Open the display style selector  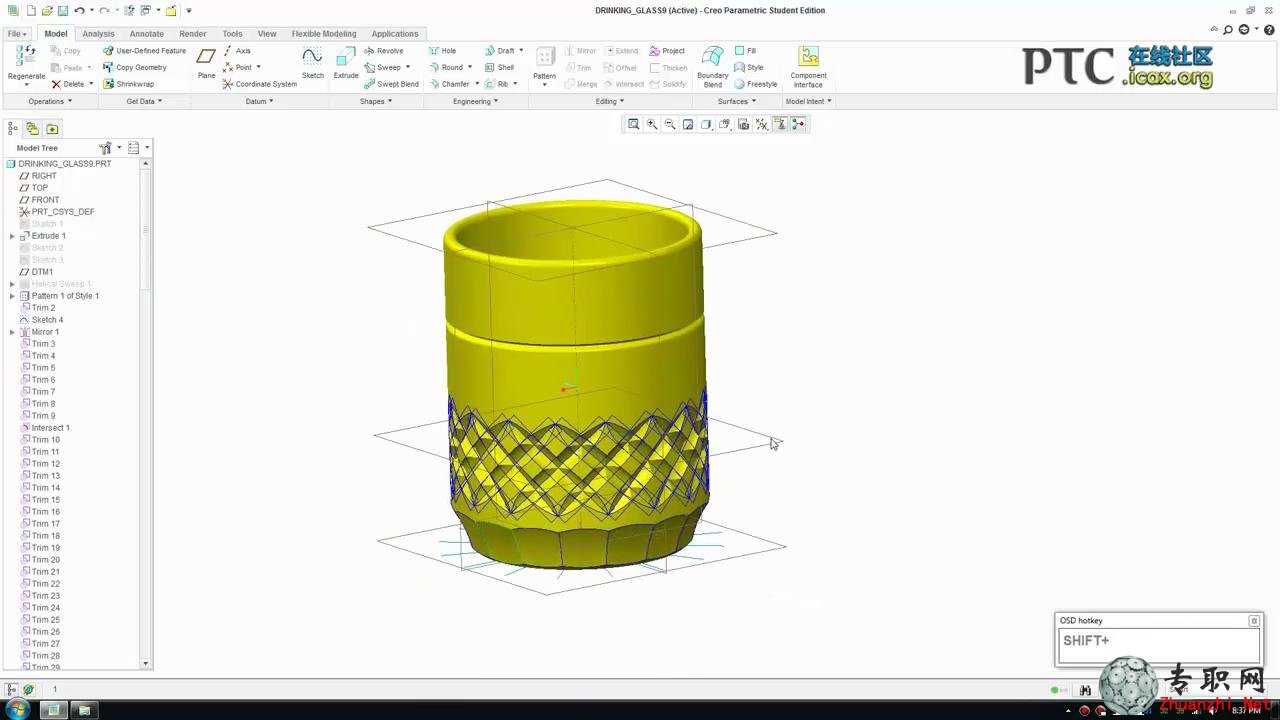[706, 124]
